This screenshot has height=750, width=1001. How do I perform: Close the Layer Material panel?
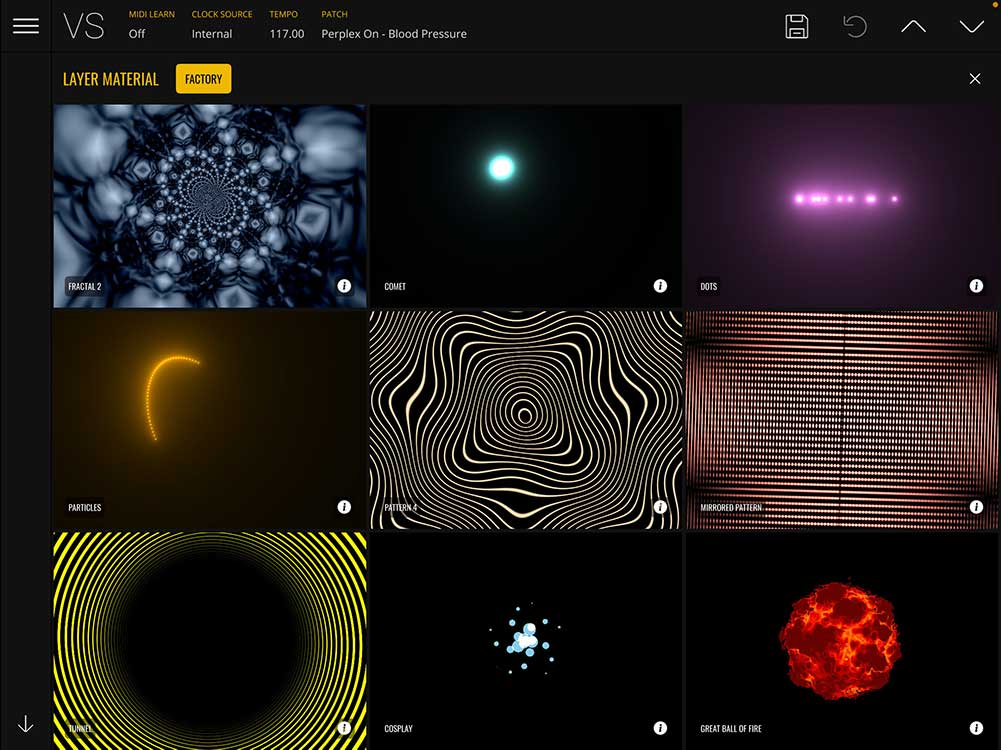coord(975,79)
